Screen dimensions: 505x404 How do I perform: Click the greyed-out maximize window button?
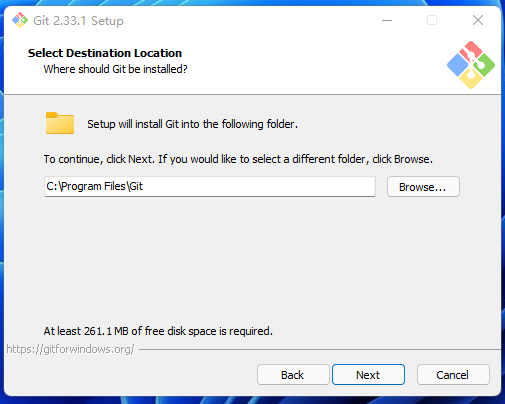coord(432,20)
